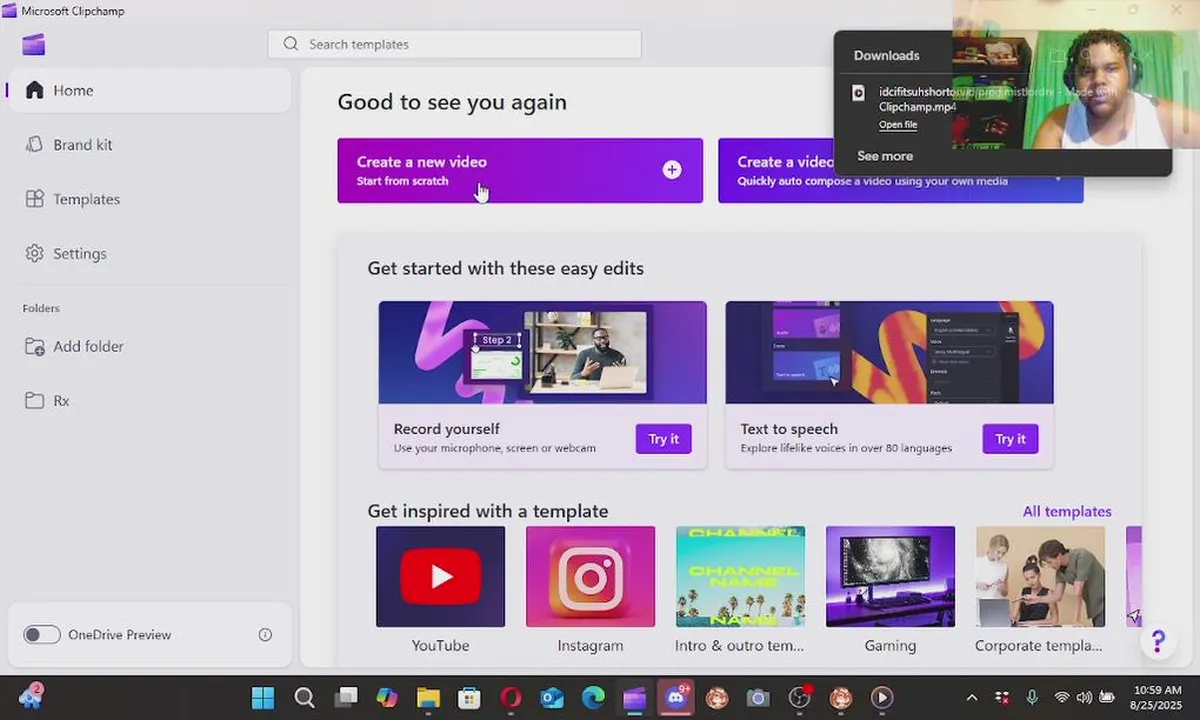Click the search magnifier icon in the template search

[x=291, y=44]
